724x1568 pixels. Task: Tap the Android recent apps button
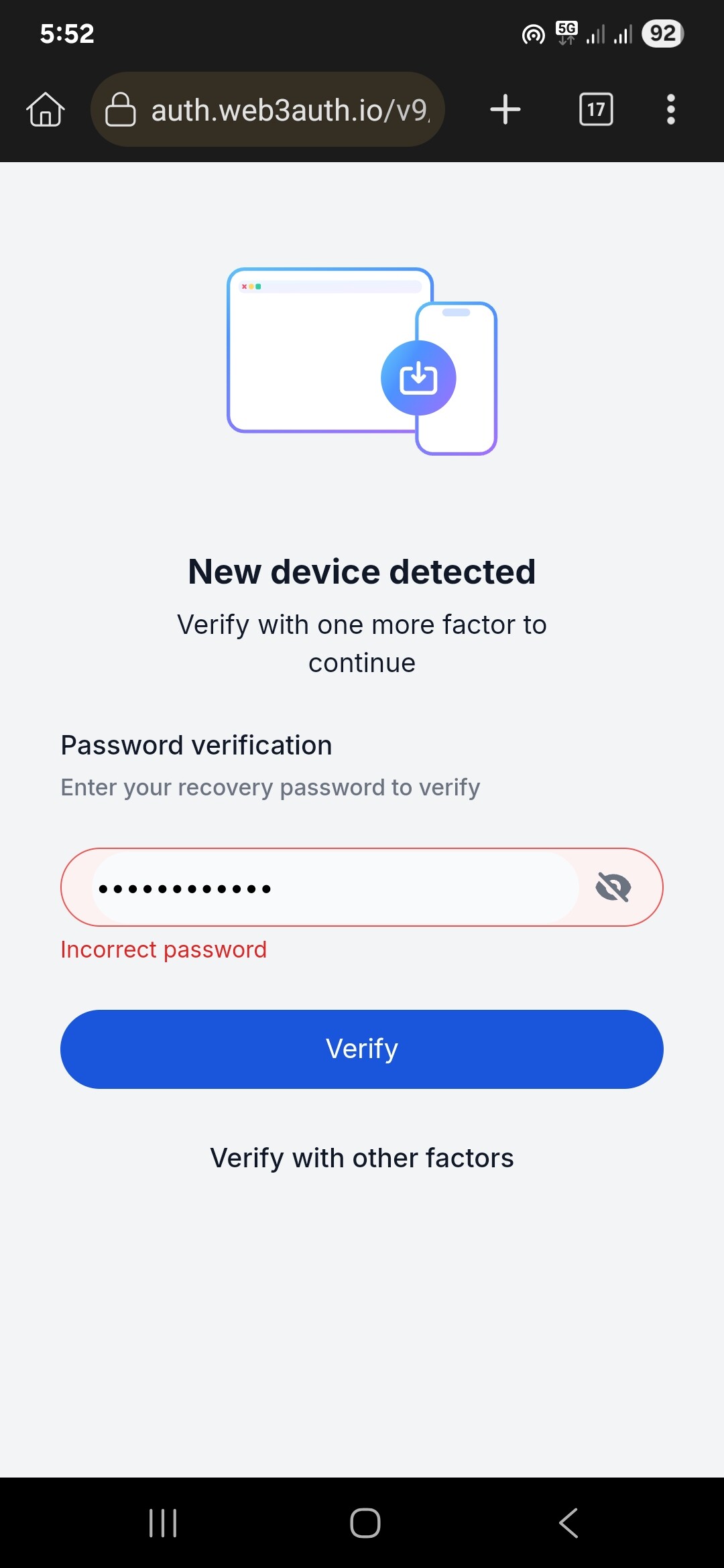[x=163, y=1522]
